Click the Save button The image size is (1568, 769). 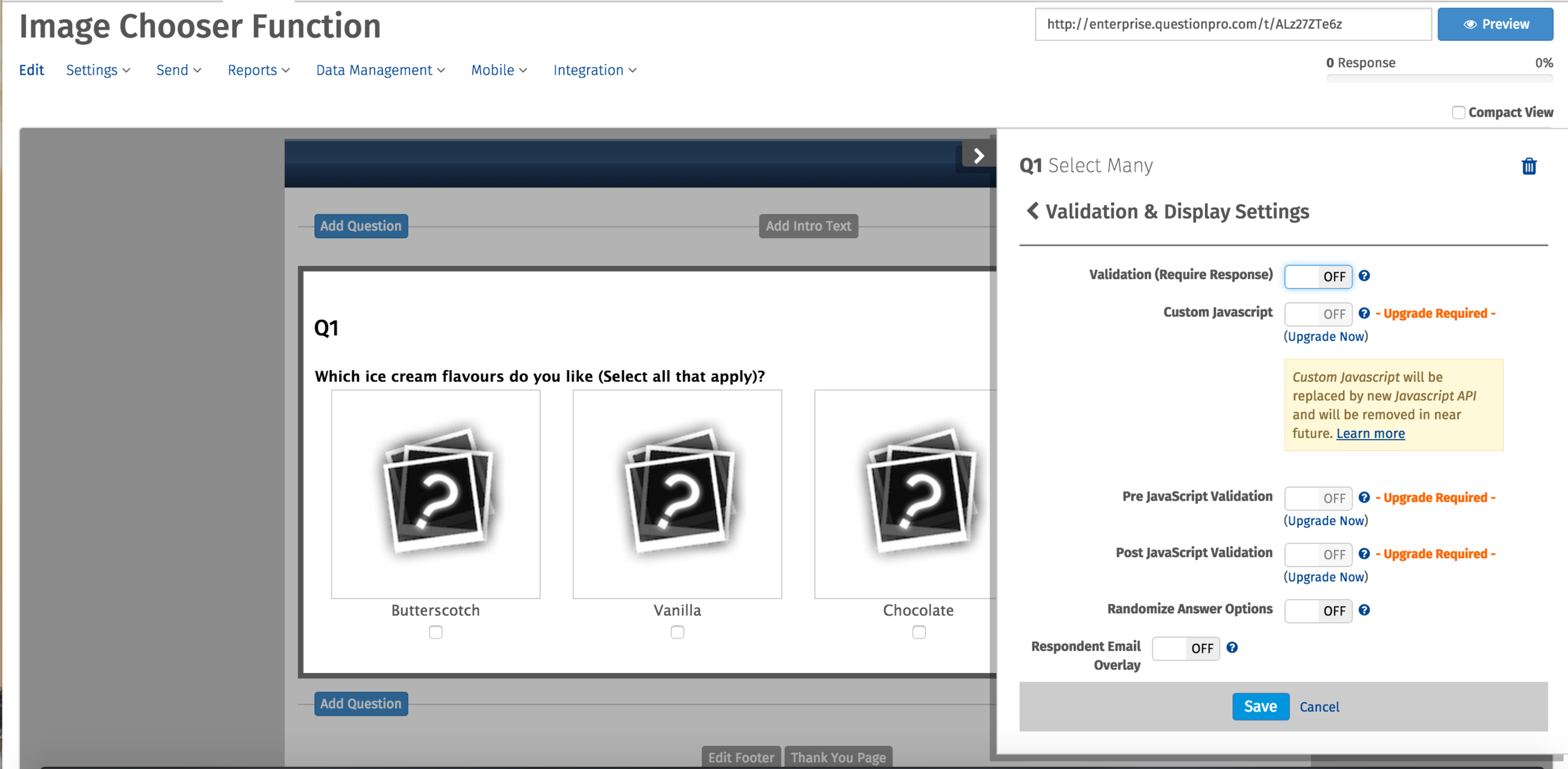point(1261,706)
